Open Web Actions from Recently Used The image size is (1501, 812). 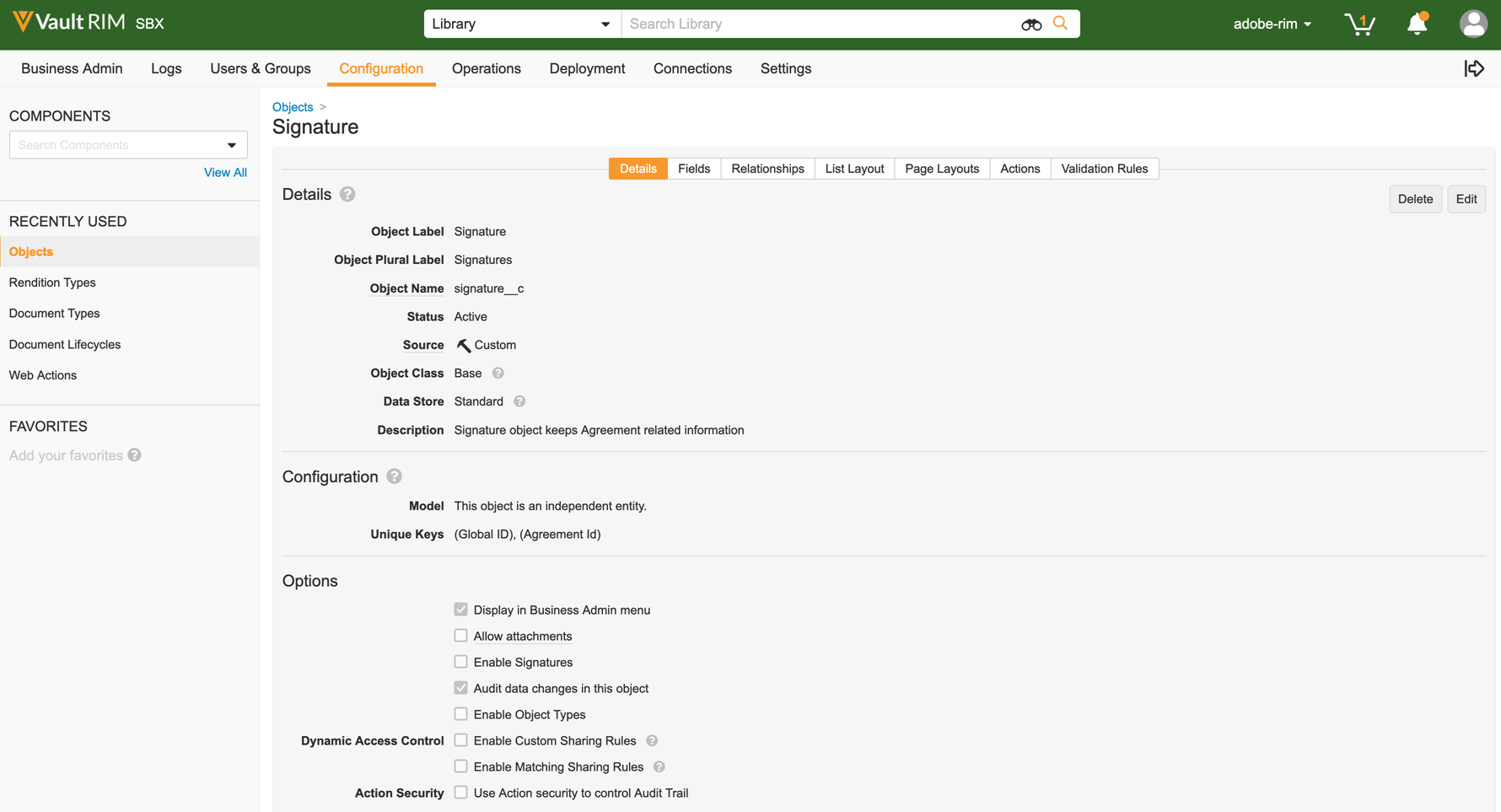point(43,375)
